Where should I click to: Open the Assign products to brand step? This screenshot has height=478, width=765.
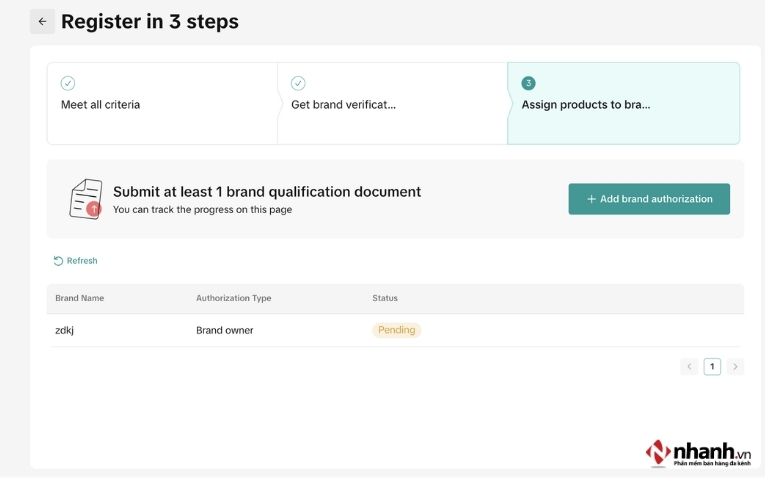[x=586, y=105]
